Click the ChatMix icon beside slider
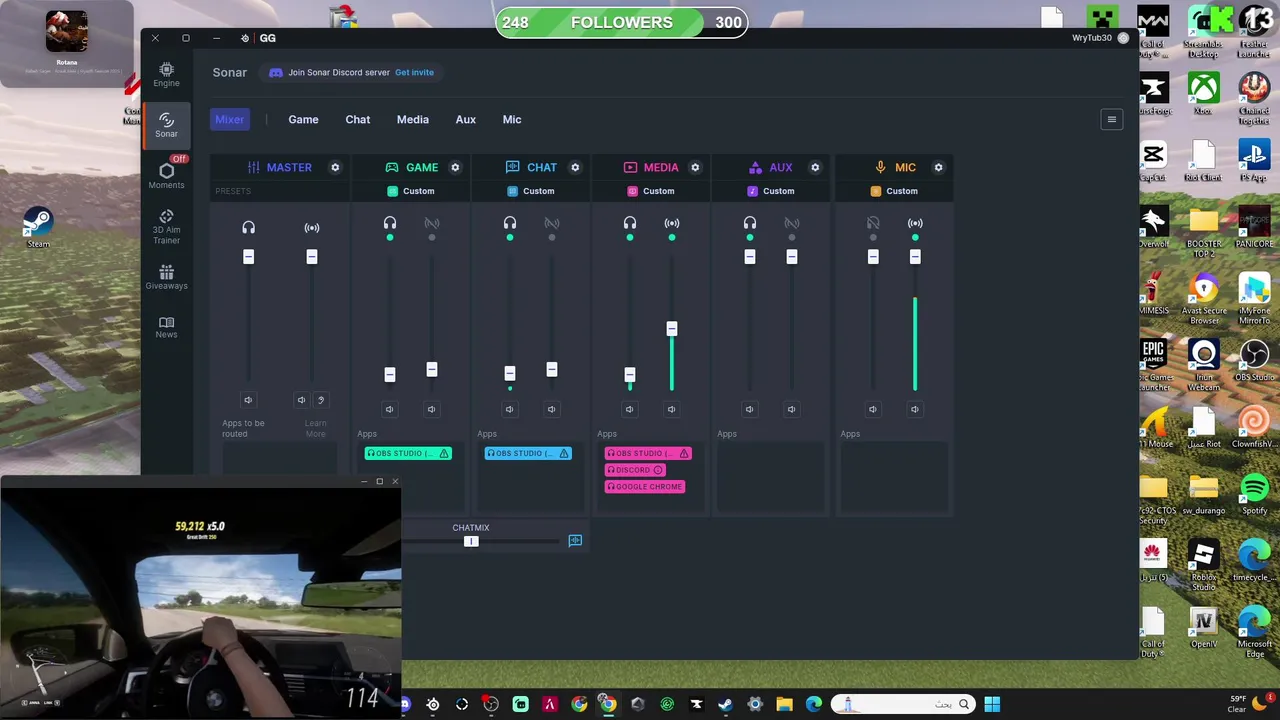This screenshot has height=720, width=1280. [575, 541]
